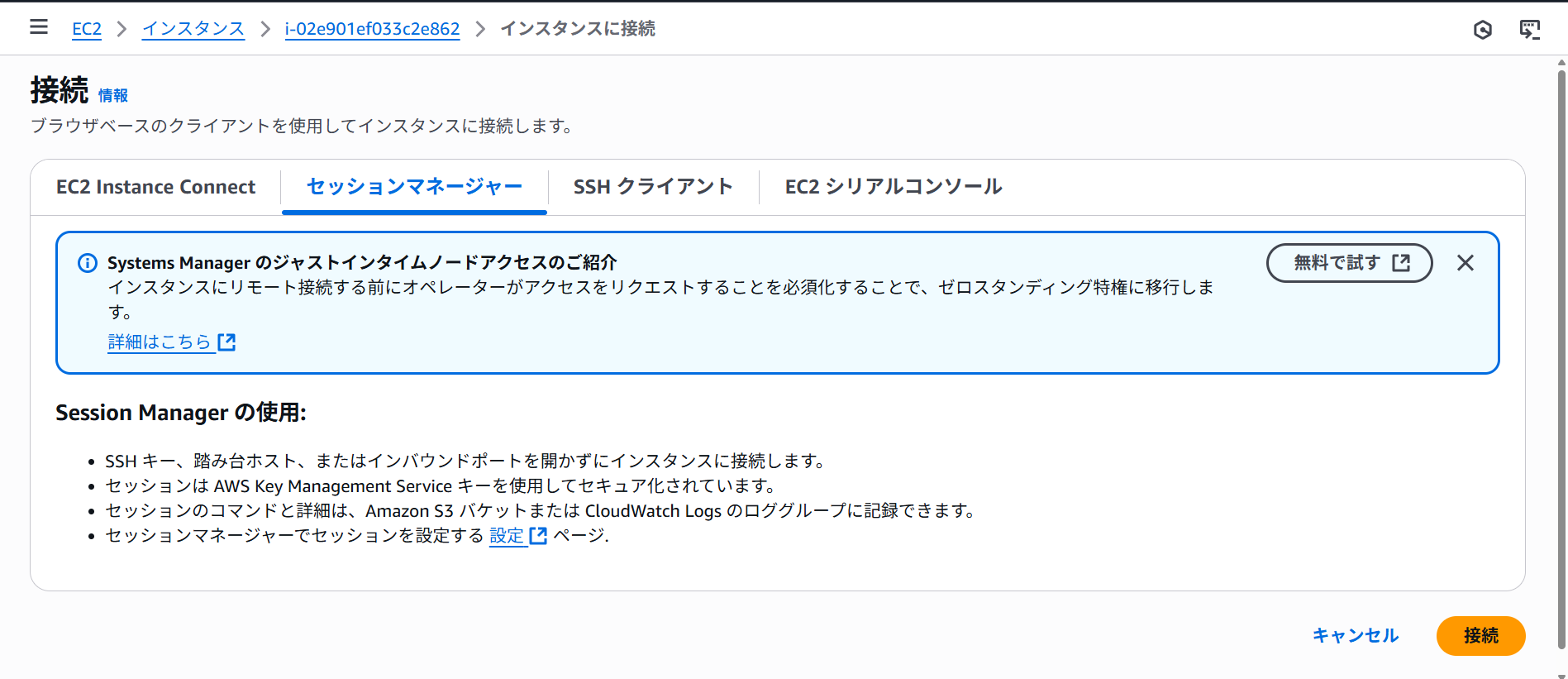Click the bullet text starting 'SSH キー、踏み台ホスト'

coord(465,461)
